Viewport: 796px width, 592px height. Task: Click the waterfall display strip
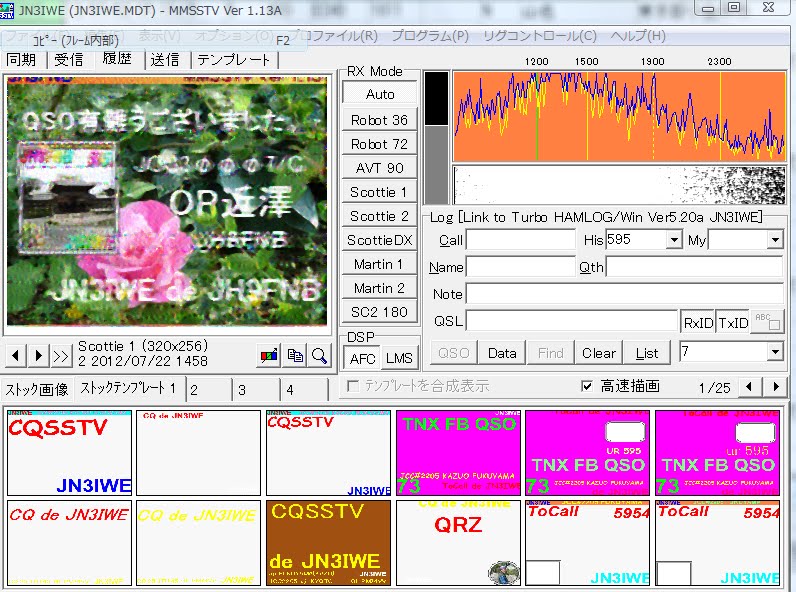tap(619, 185)
